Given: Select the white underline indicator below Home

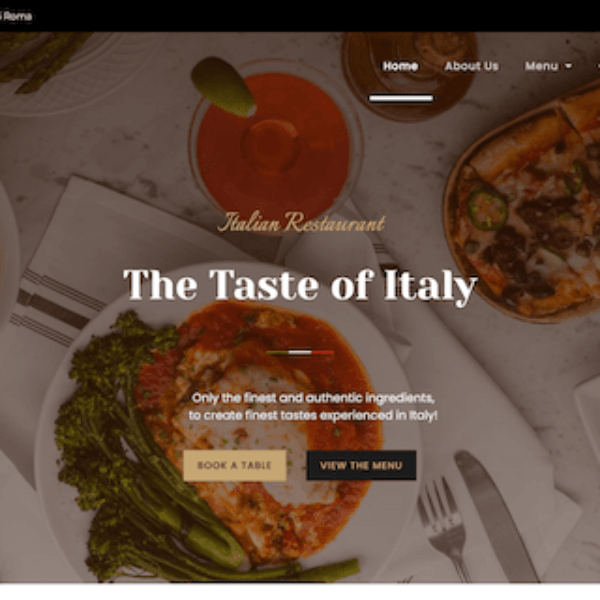Looking at the screenshot, I should [x=401, y=99].
